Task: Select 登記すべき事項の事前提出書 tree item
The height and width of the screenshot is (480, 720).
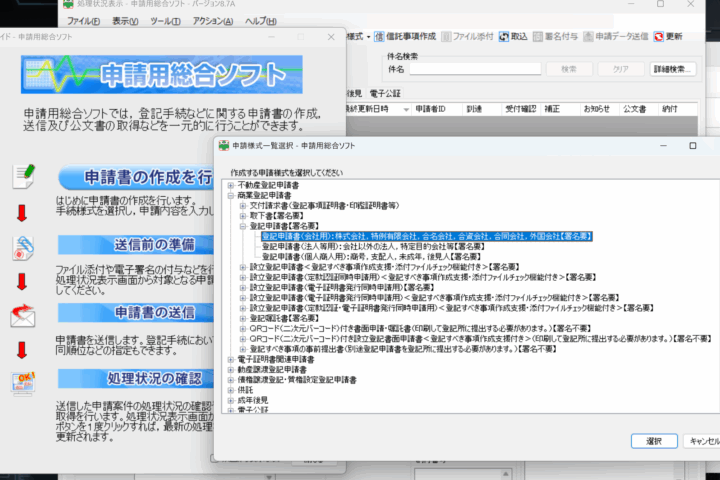Action: [403, 349]
